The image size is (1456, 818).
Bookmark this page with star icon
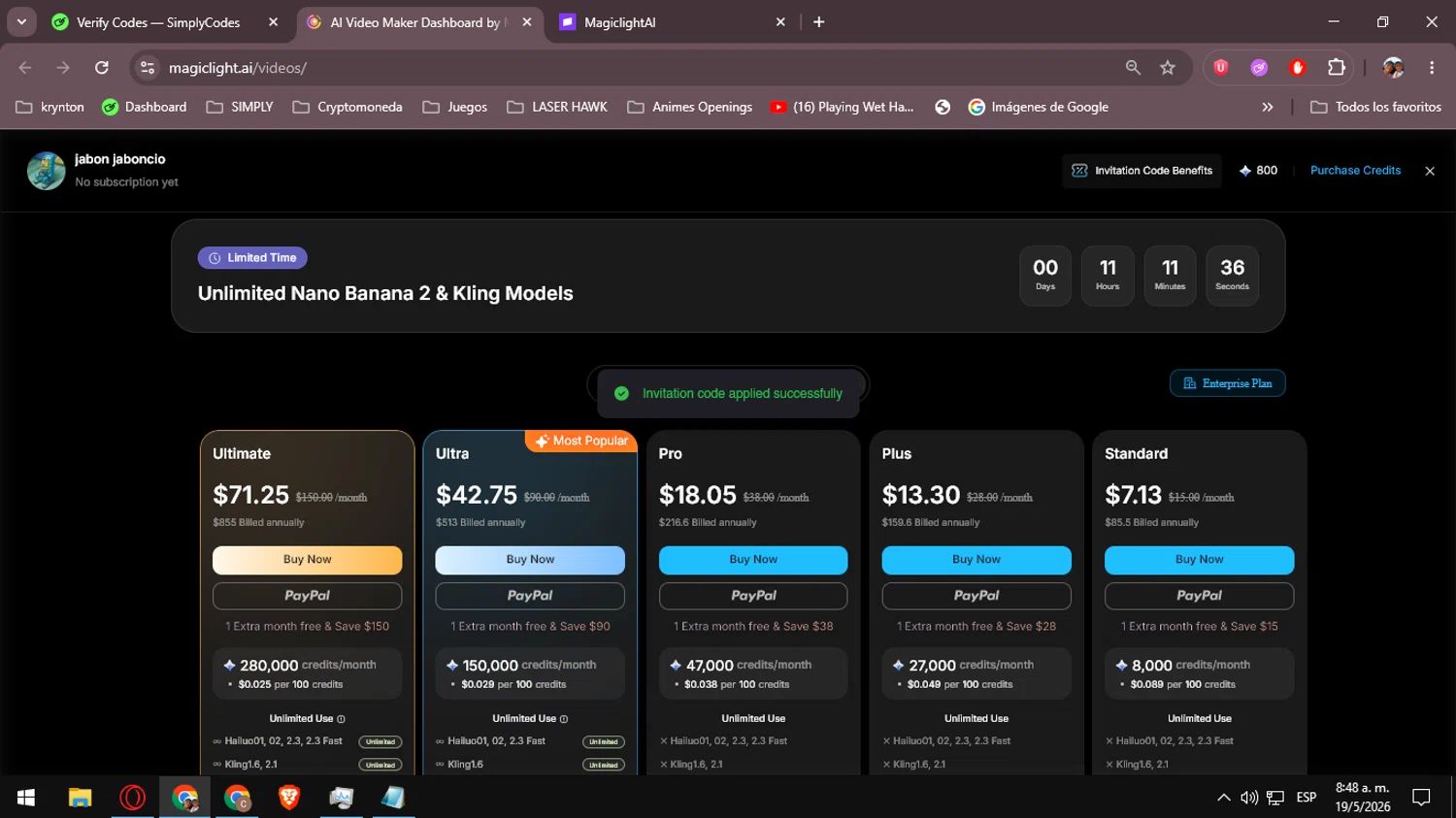click(x=1168, y=68)
